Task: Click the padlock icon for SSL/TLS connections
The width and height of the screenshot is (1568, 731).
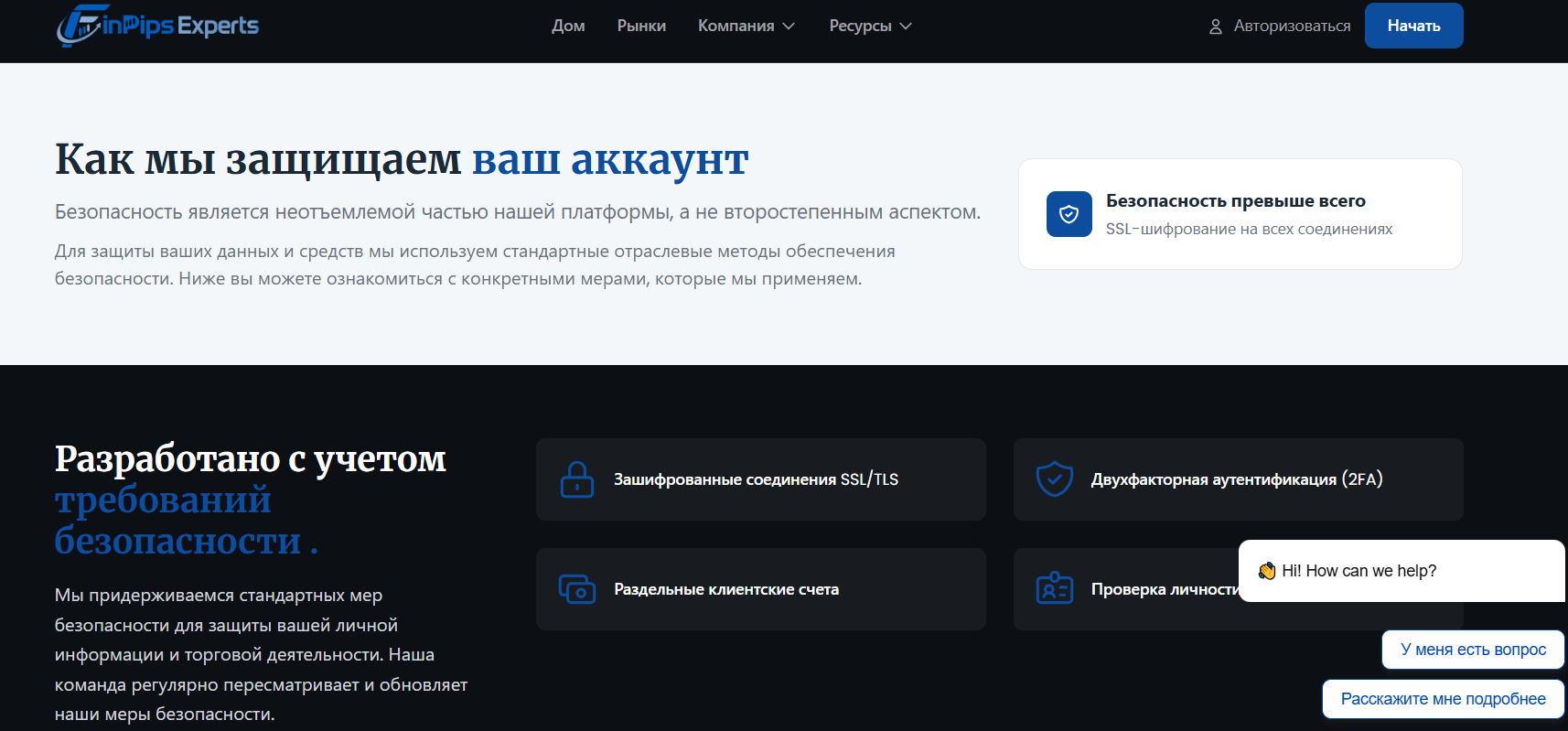Action: pyautogui.click(x=577, y=479)
